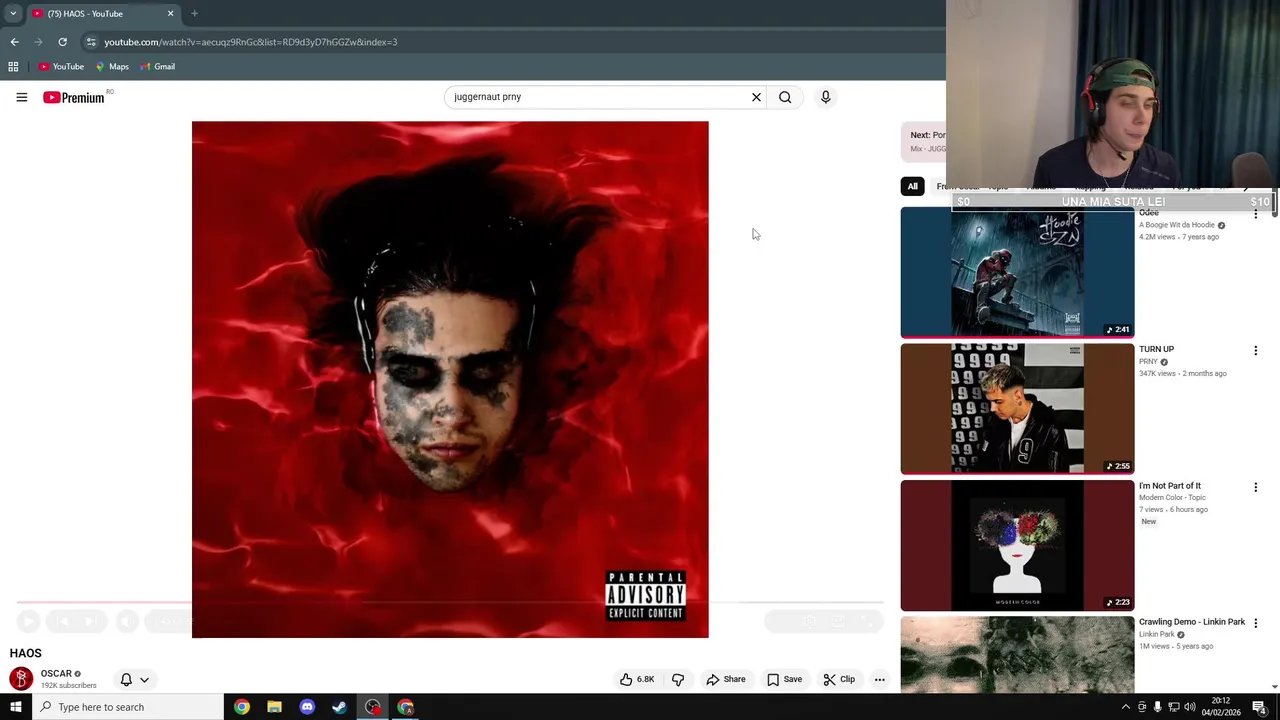Open Steam from the taskbar
The height and width of the screenshot is (720, 1280).
(x=340, y=707)
